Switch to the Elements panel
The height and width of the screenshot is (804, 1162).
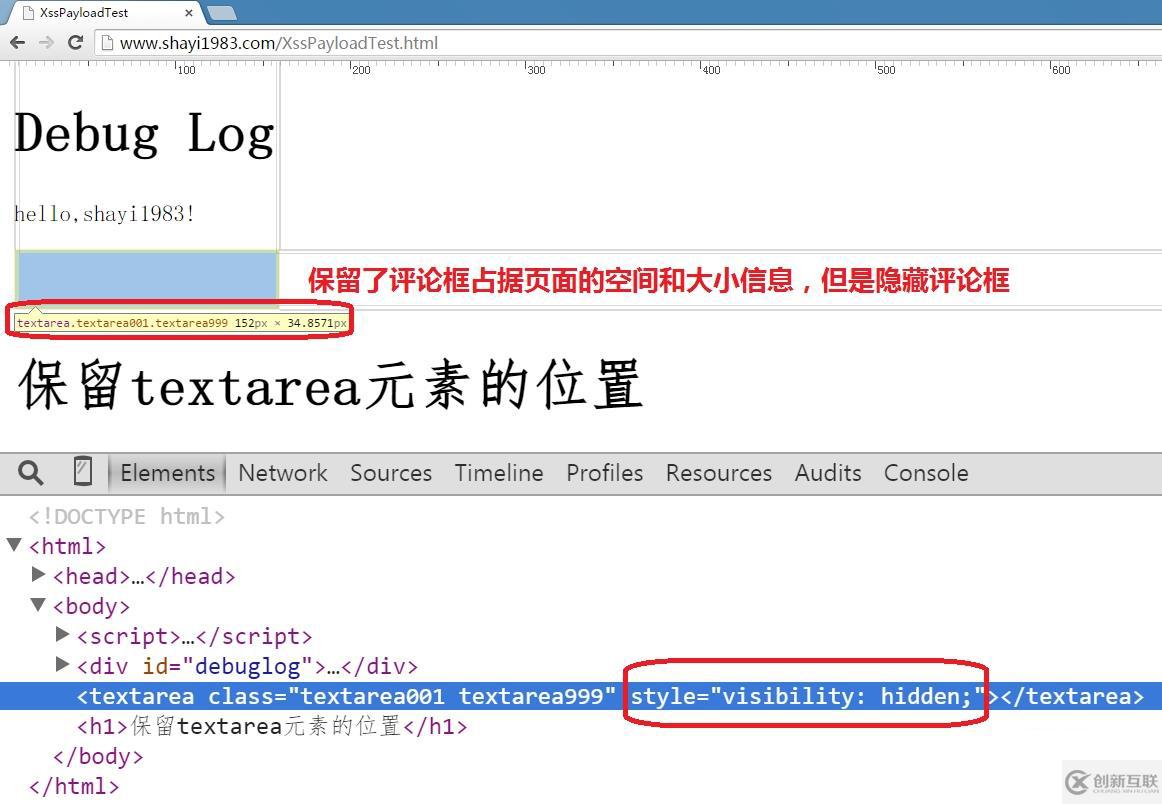[167, 473]
